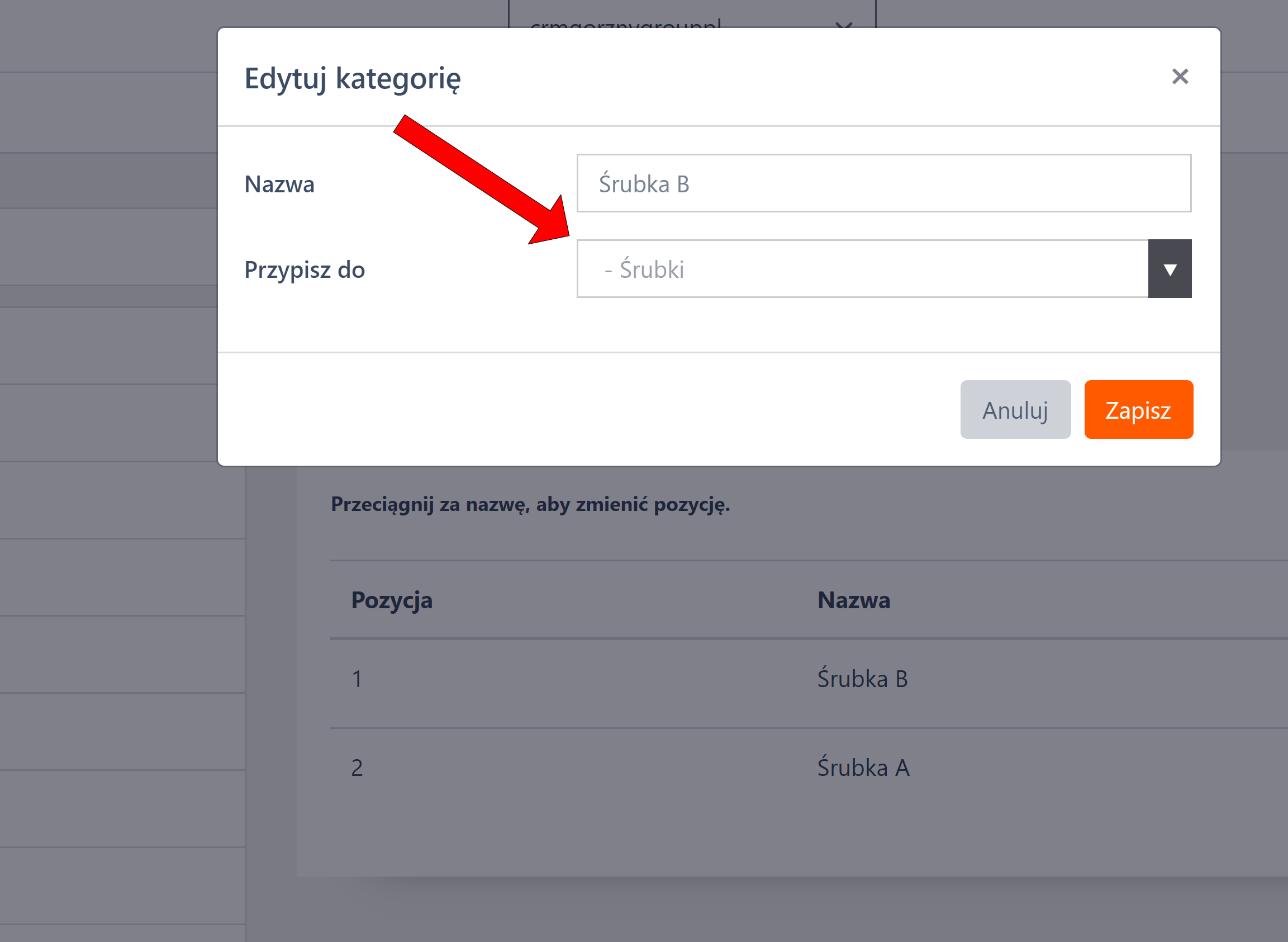Click position number 2 in the table

(x=357, y=768)
